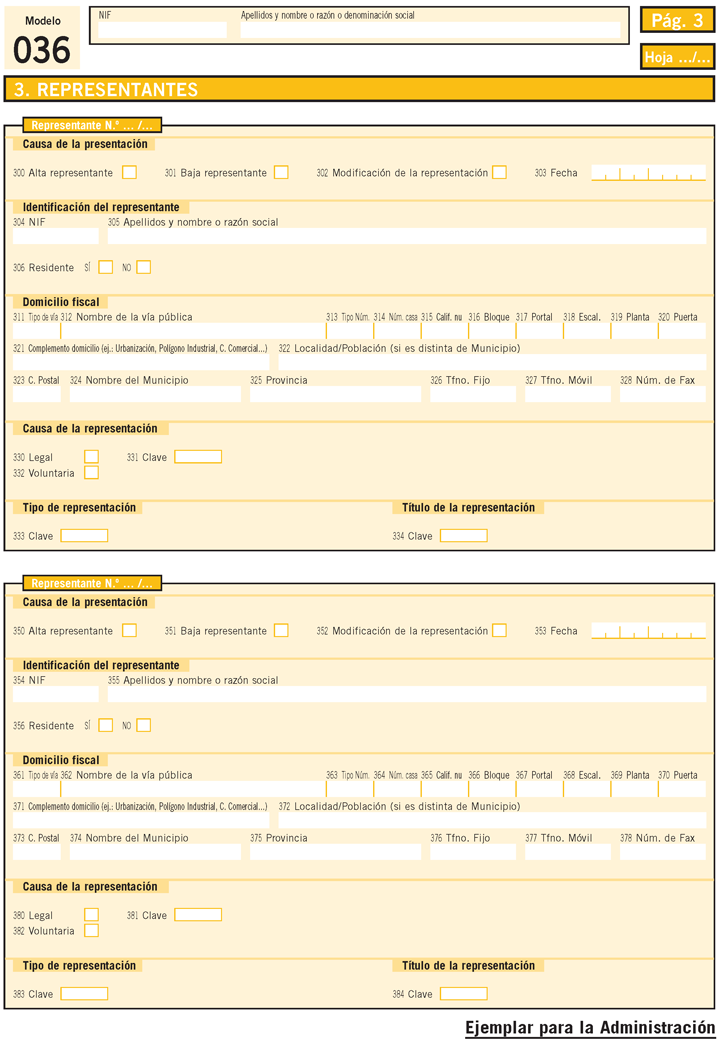
Task: Click 378 Núm. de Fax field
Action: pos(663,852)
